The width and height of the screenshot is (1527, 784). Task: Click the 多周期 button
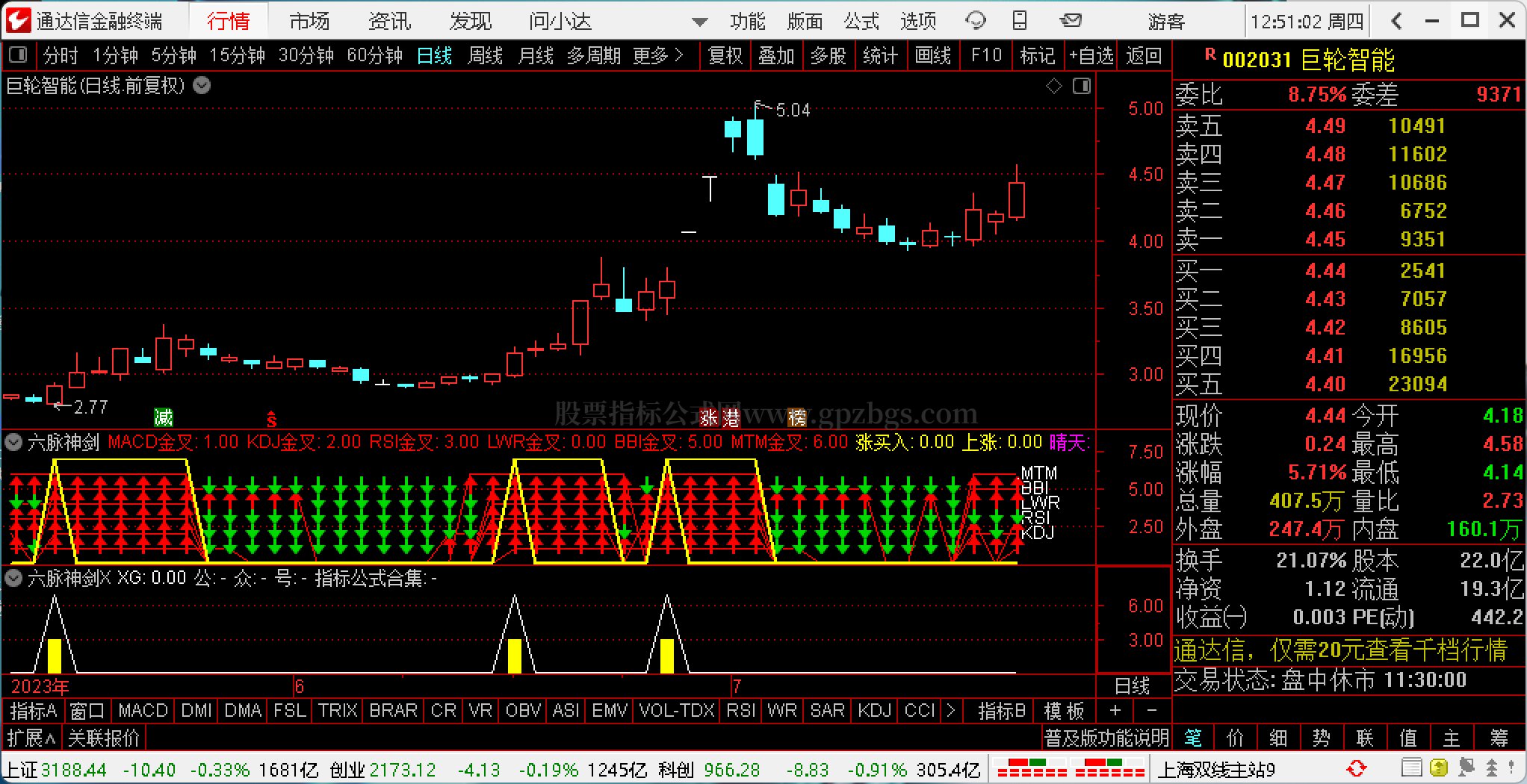594,55
